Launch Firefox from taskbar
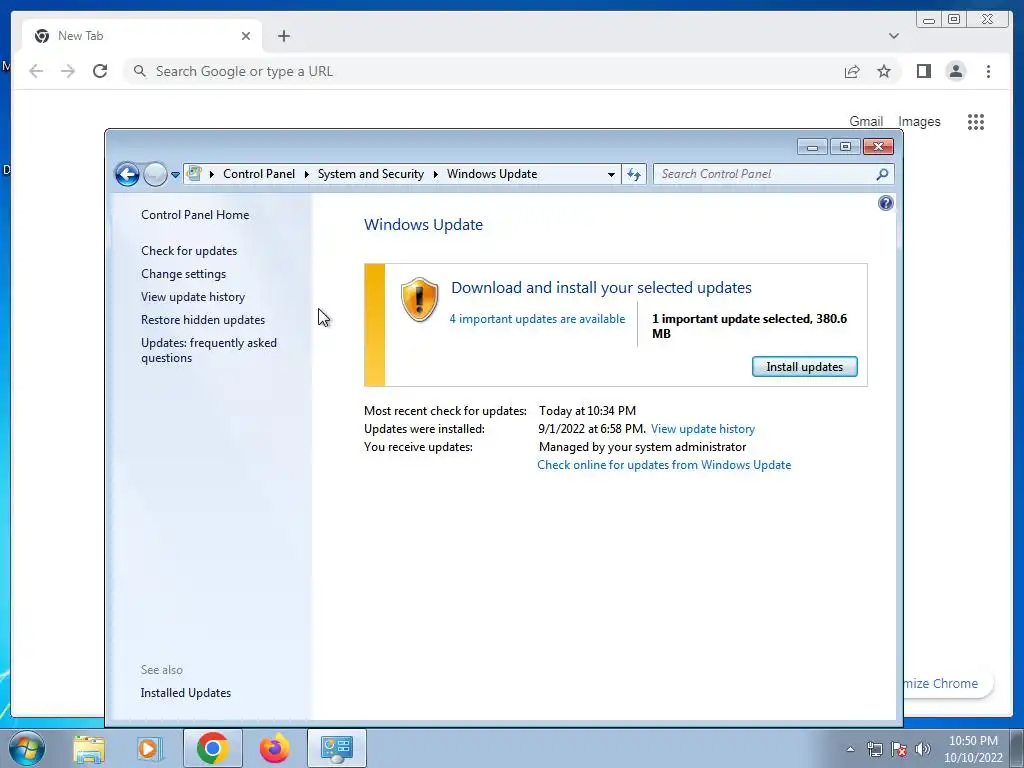 (274, 748)
